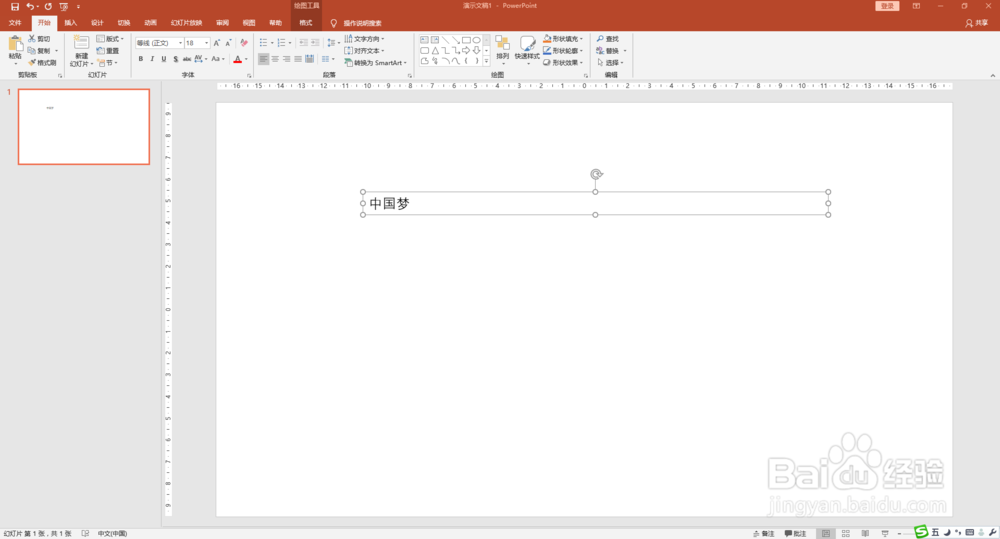The height and width of the screenshot is (539, 1000).
Task: Start slideshow from beginning icon
Action: click(x=64, y=6)
